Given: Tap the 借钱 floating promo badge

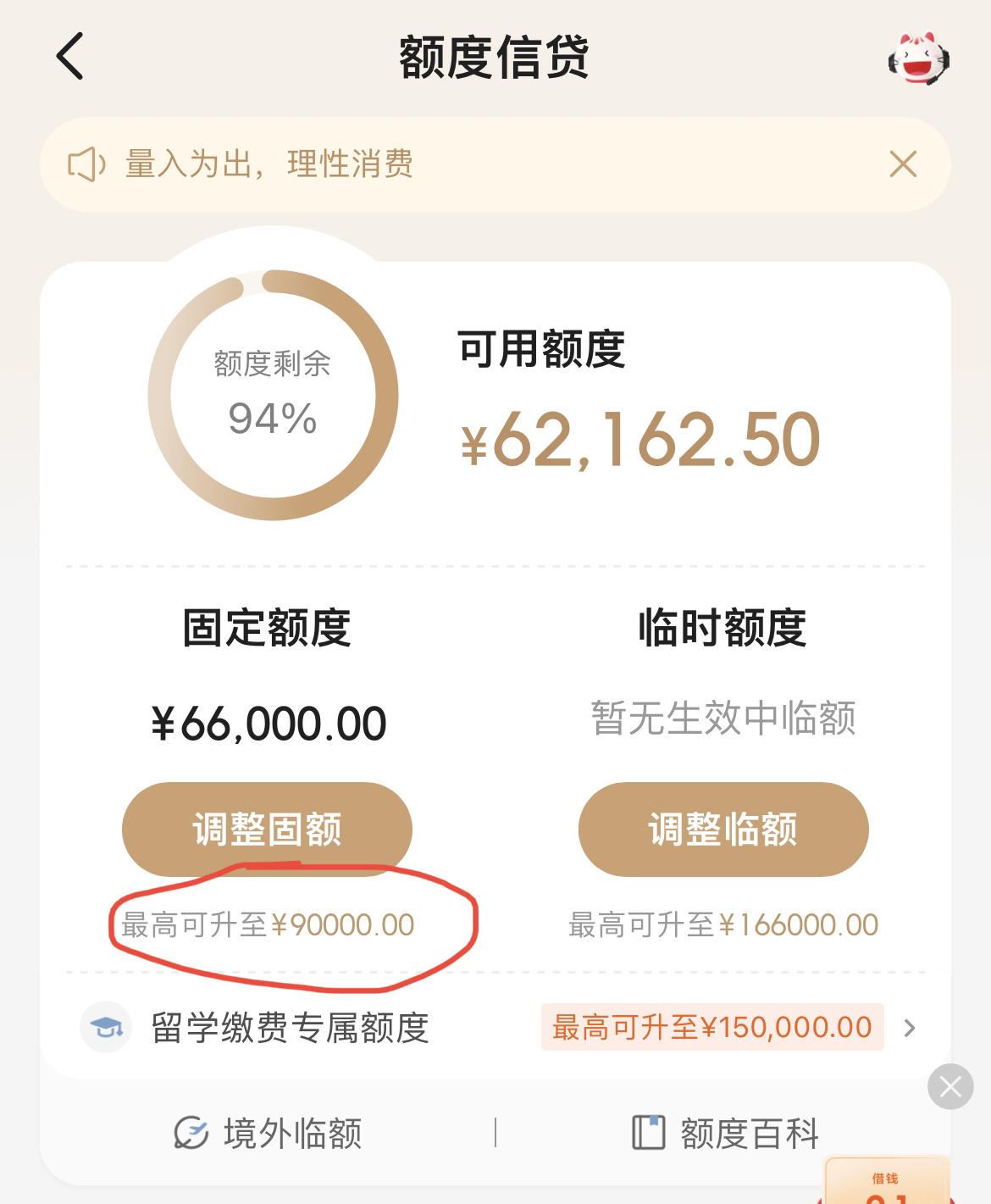Looking at the screenshot, I should (x=886, y=1181).
